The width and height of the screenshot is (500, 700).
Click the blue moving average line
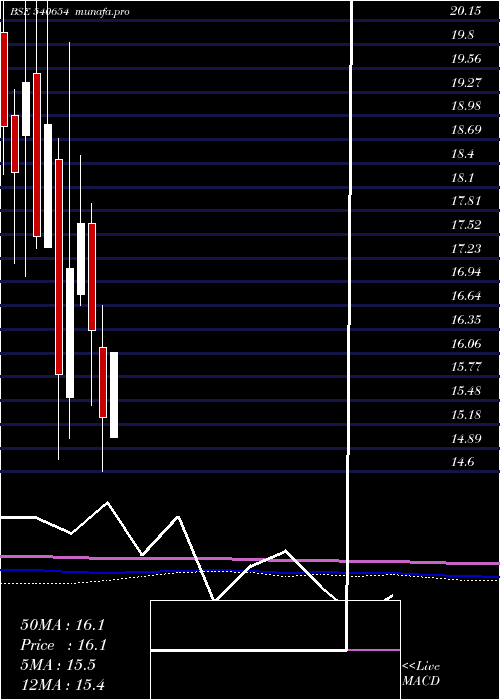[250, 572]
